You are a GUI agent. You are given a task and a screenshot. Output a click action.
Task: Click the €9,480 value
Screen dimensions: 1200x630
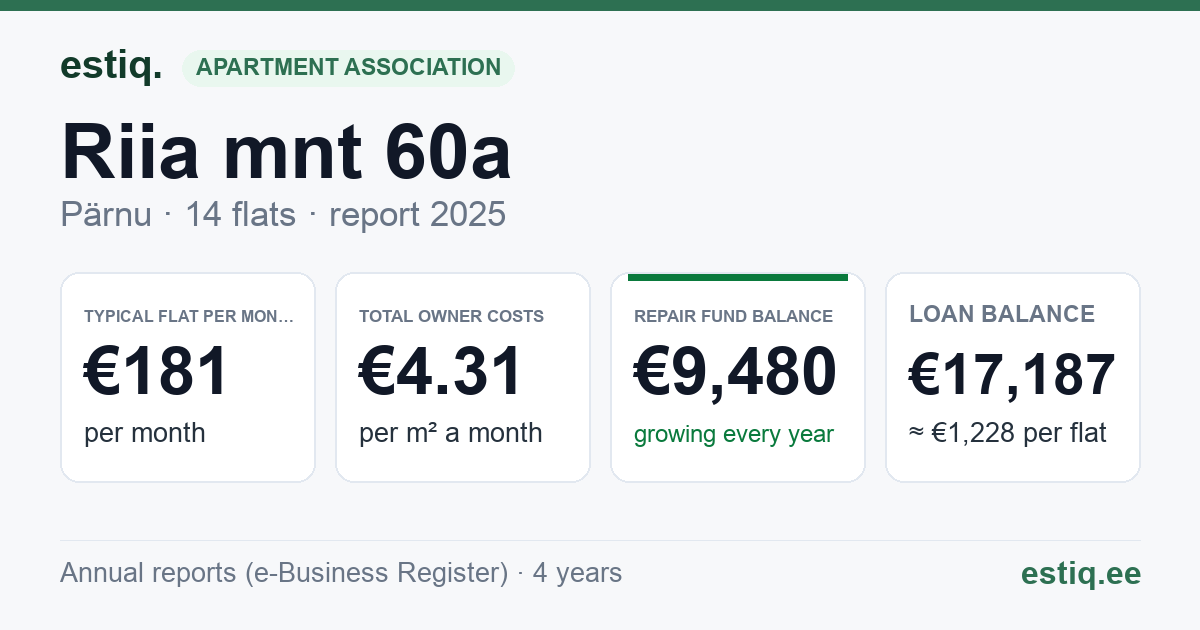[x=735, y=371]
